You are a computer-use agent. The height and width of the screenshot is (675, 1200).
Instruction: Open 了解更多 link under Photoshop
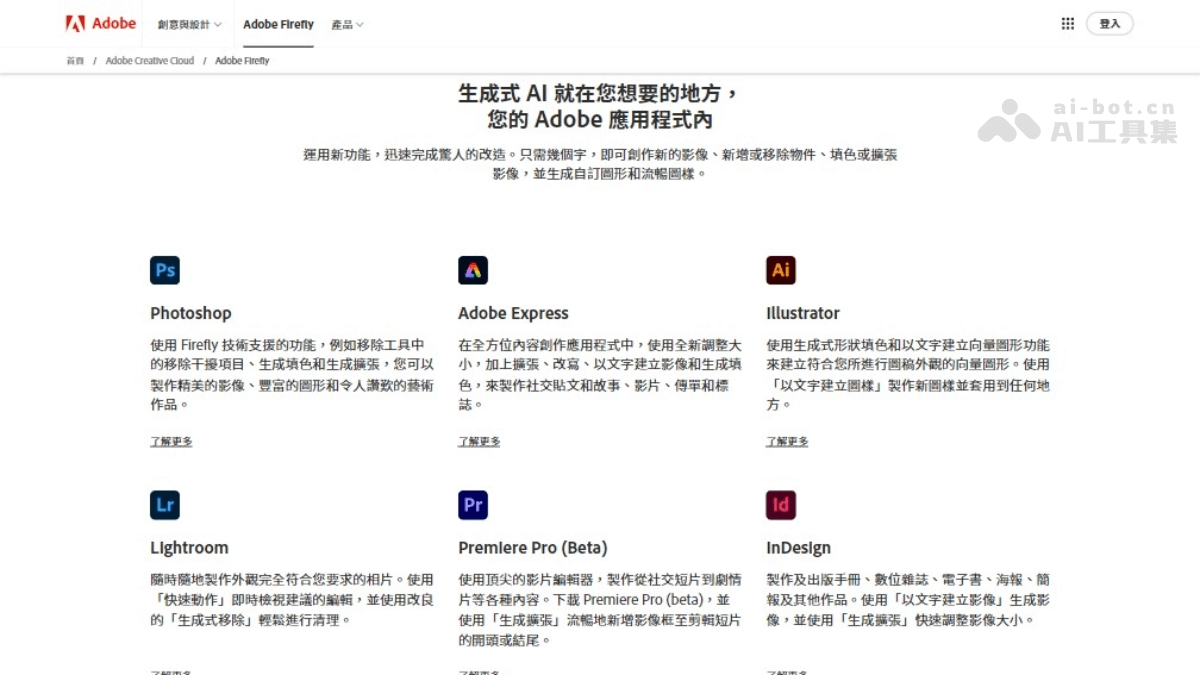(171, 440)
